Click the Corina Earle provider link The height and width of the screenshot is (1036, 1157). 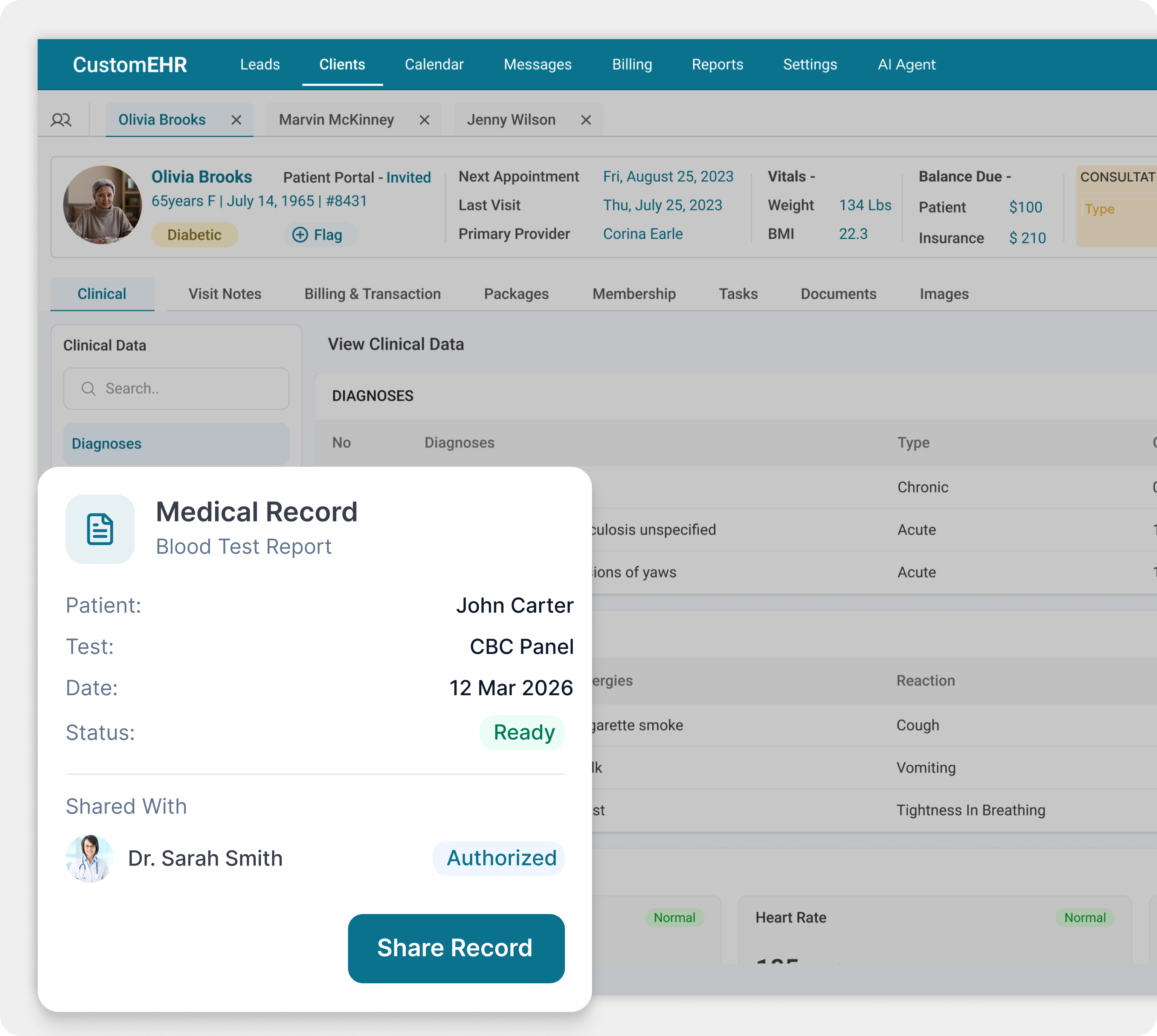pyautogui.click(x=643, y=234)
